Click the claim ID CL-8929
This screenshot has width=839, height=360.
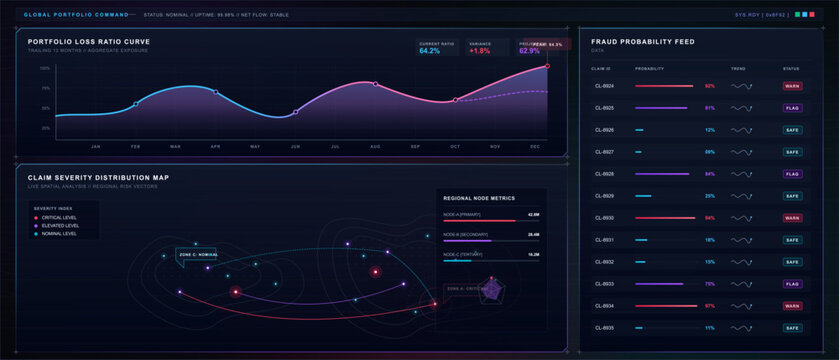pyautogui.click(x=604, y=196)
